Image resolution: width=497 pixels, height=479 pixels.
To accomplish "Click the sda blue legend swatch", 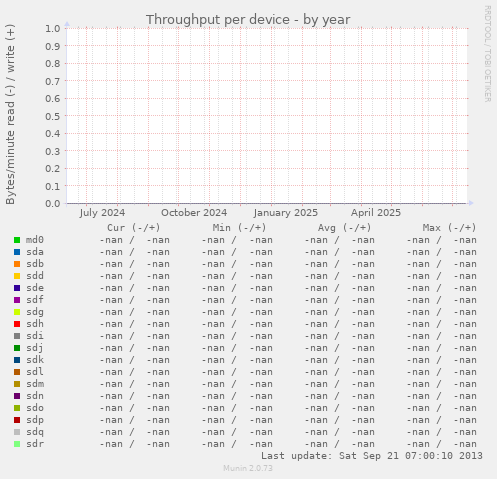I will pyautogui.click(x=17, y=252).
